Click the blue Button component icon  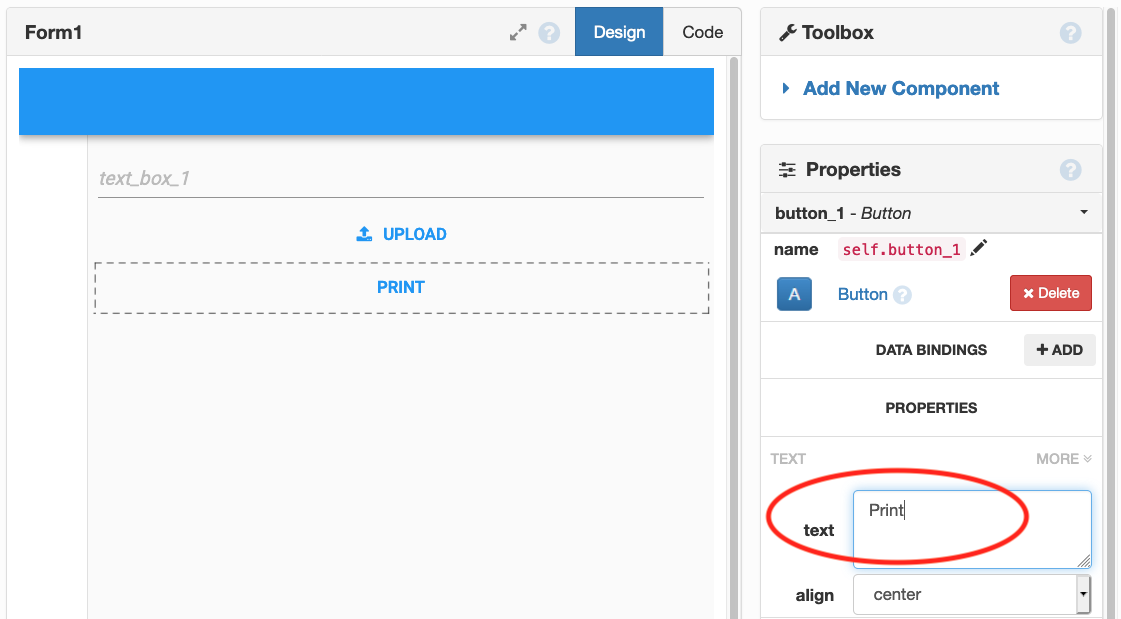point(794,294)
